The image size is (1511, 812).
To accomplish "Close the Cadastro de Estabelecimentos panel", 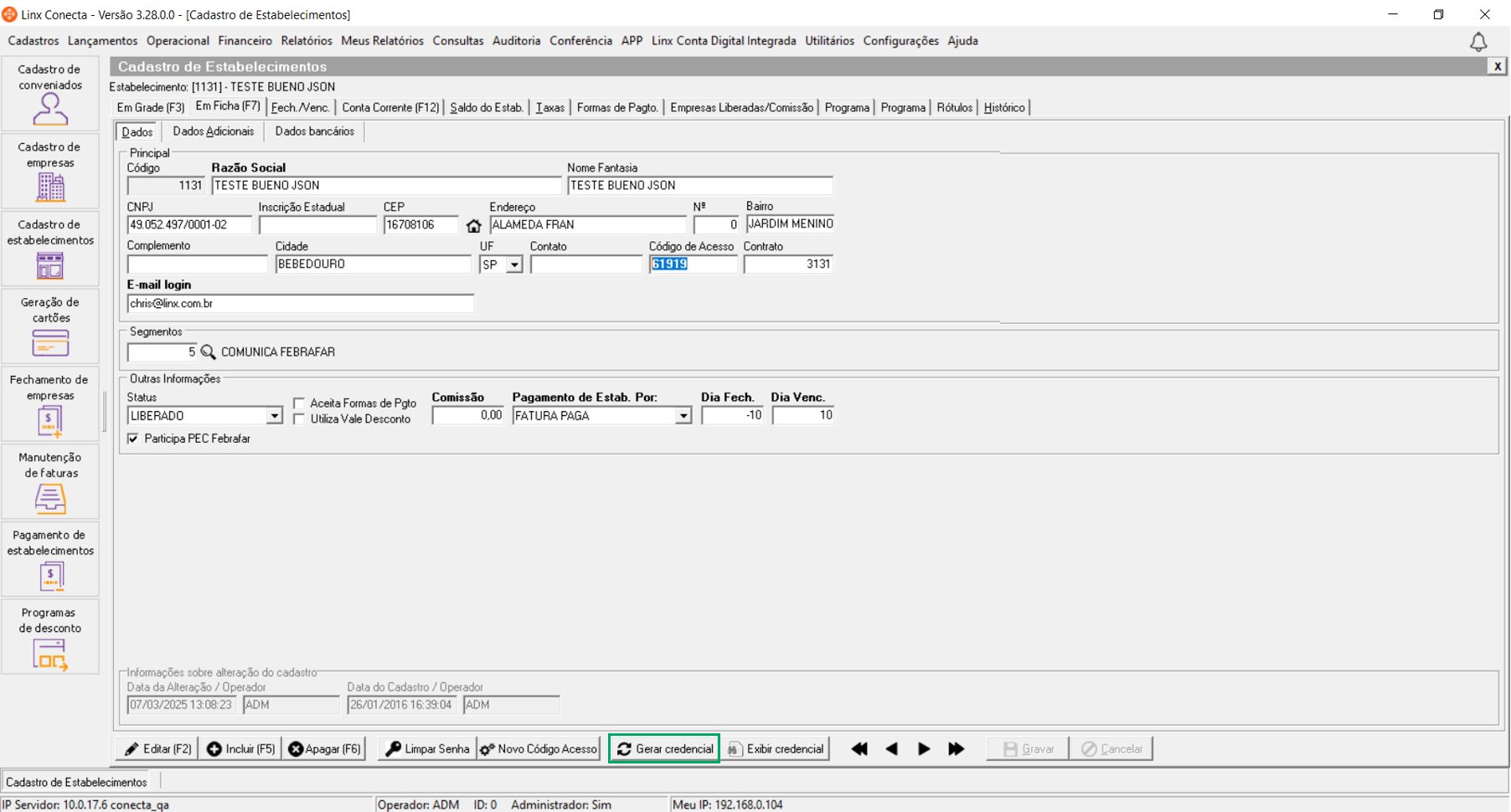I will pos(1497,66).
